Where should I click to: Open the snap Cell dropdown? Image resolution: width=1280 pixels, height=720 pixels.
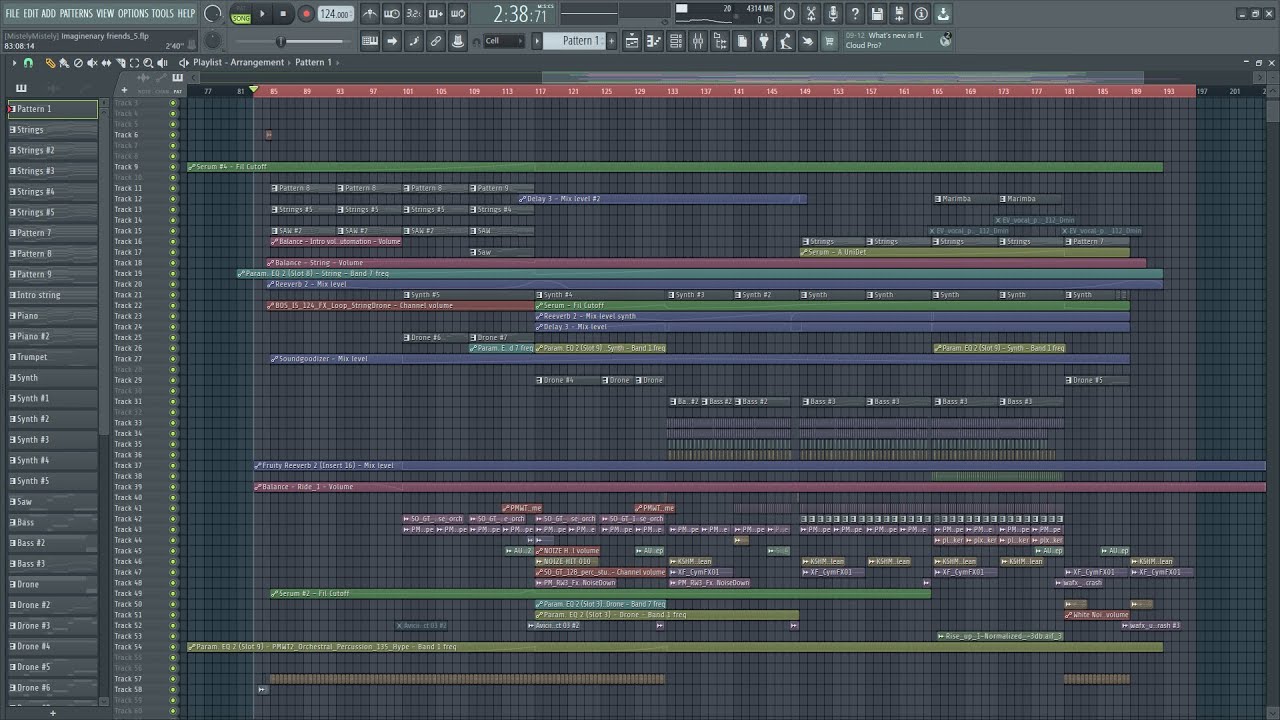(x=503, y=41)
